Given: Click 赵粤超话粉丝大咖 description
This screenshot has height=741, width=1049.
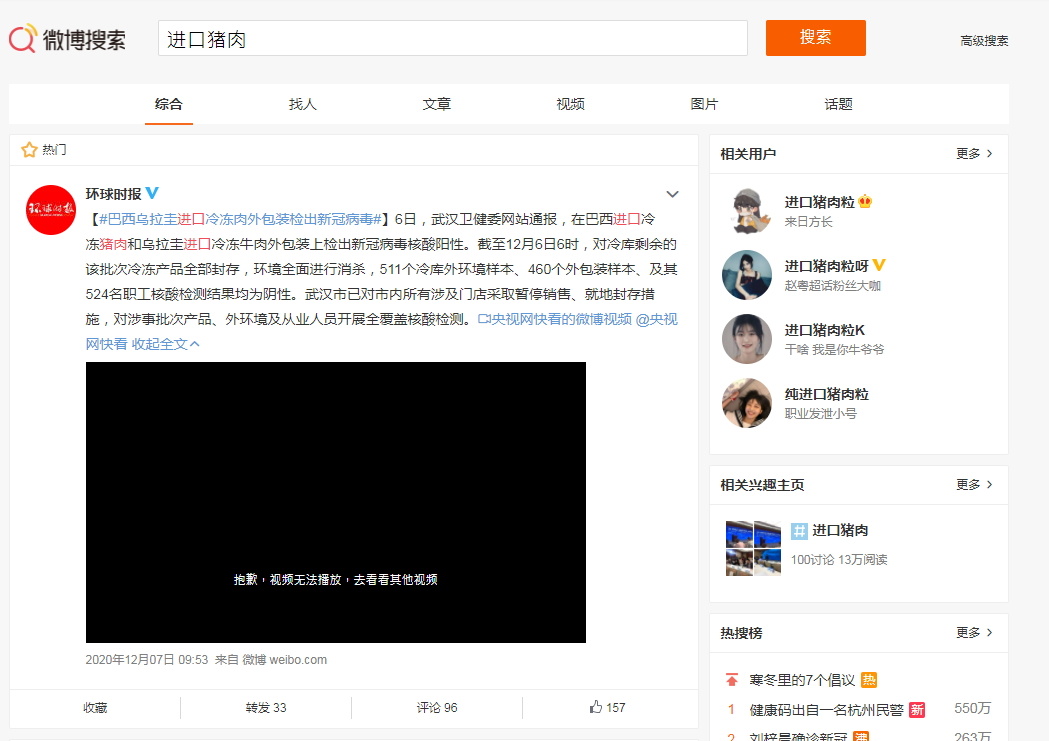Looking at the screenshot, I should (833, 286).
